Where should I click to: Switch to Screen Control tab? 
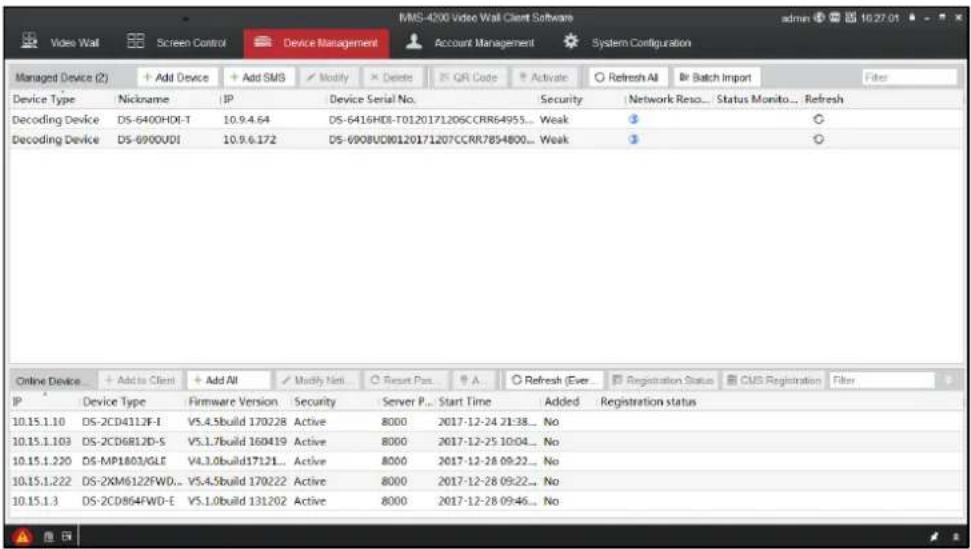176,43
